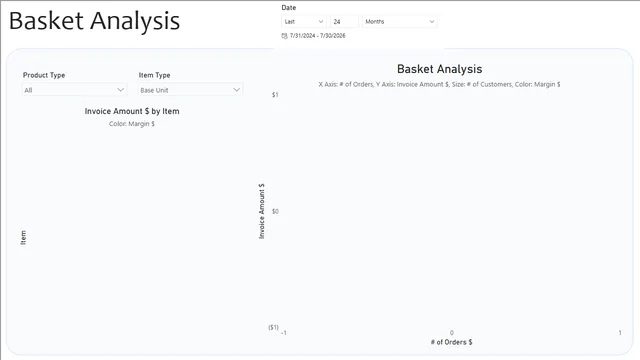Click the 'Product Type' slicer label
This screenshot has height=360, width=640.
pyautogui.click(x=44, y=75)
